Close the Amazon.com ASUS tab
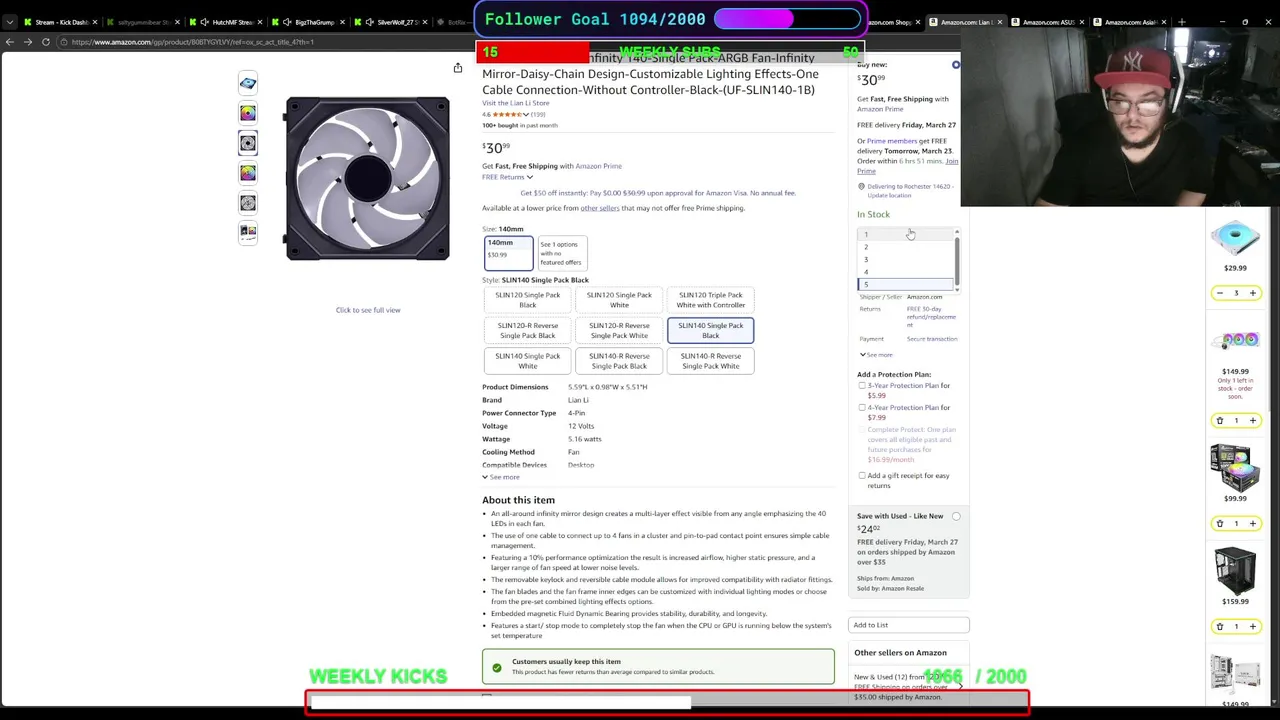This screenshot has width=1280, height=720. [x=1084, y=22]
